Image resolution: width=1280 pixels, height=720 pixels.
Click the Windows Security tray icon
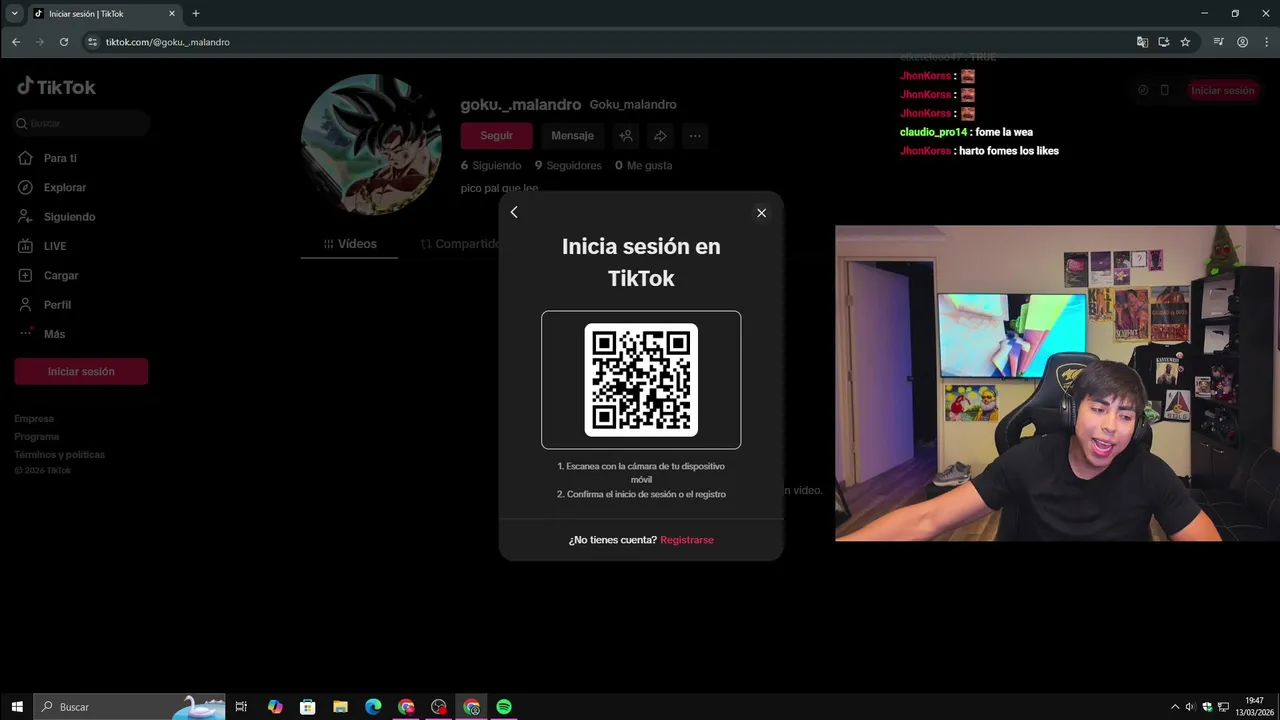tap(1207, 707)
